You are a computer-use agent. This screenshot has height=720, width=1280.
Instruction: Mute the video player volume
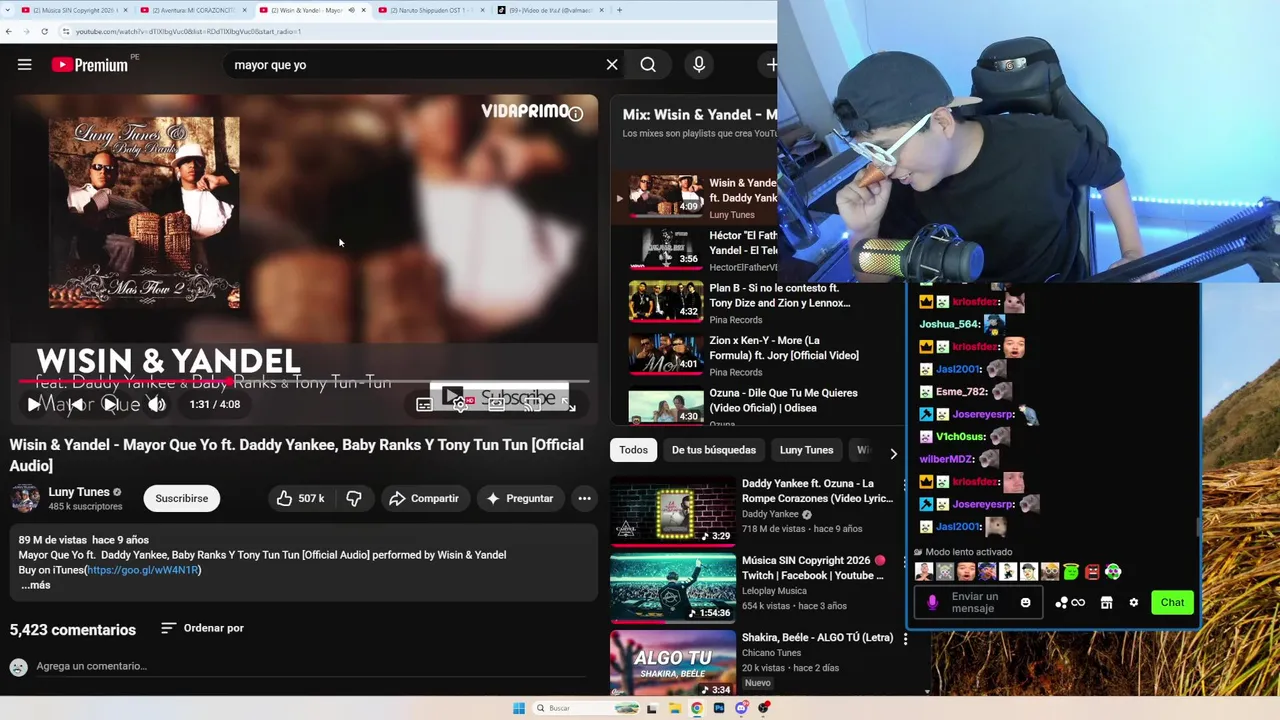point(157,404)
